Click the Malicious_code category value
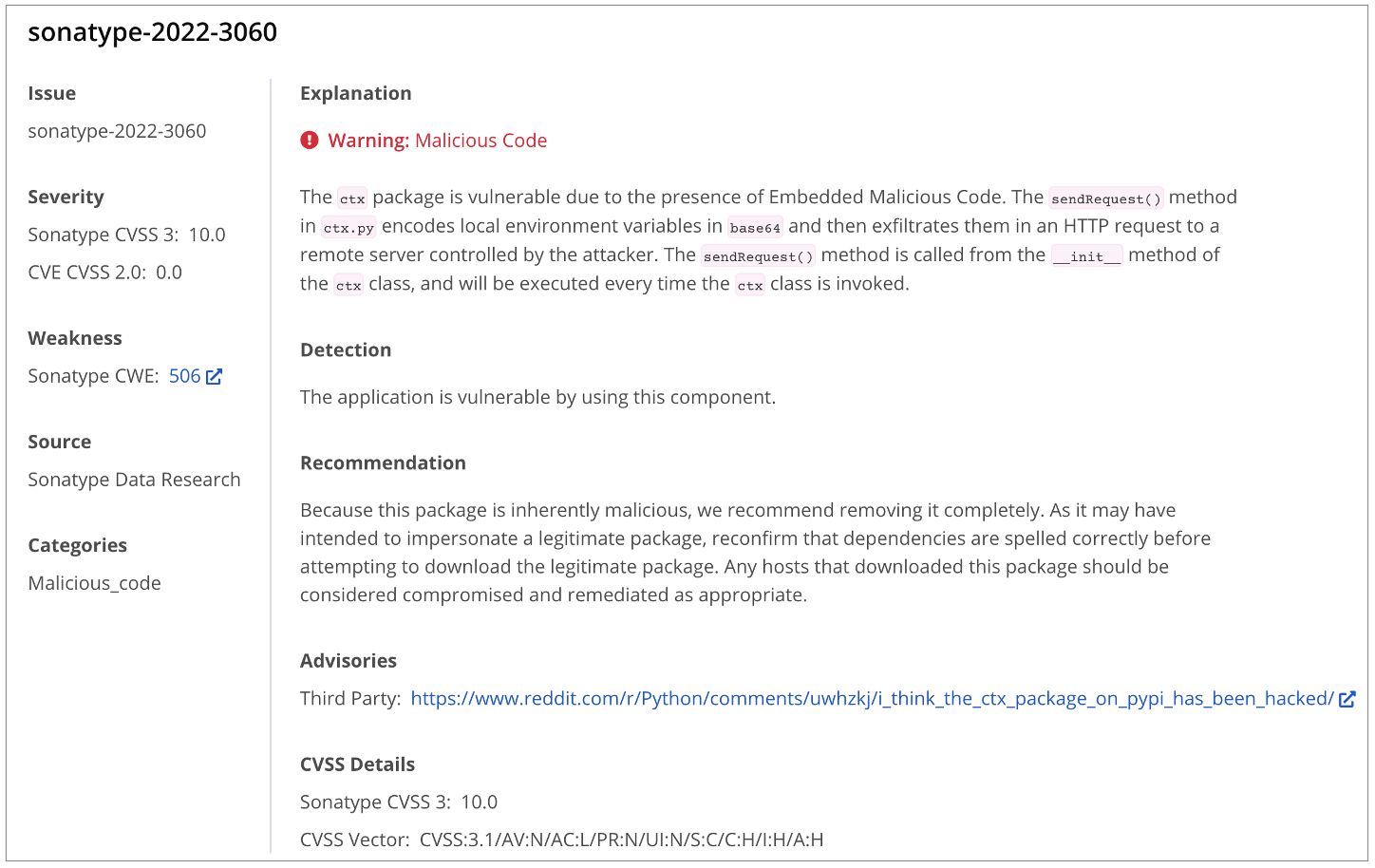 coord(94,583)
